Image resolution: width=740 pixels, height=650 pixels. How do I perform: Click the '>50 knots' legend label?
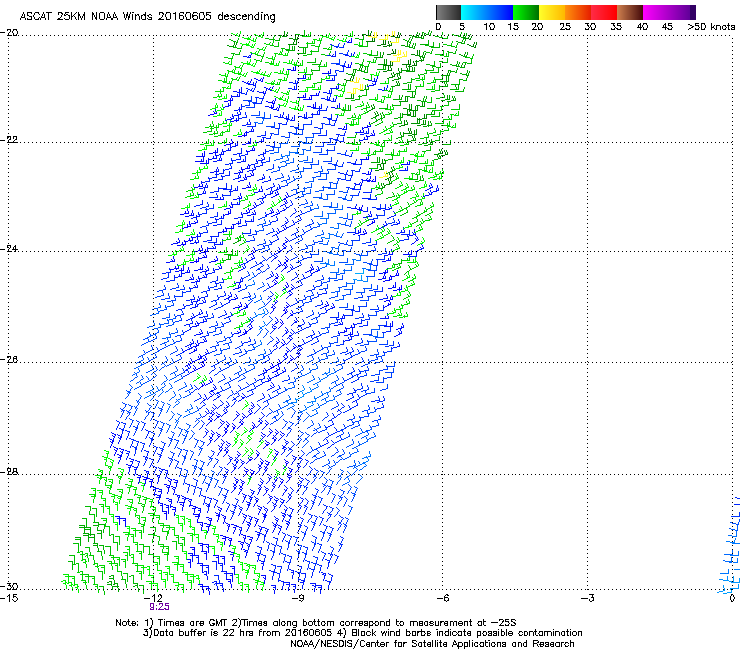point(711,26)
